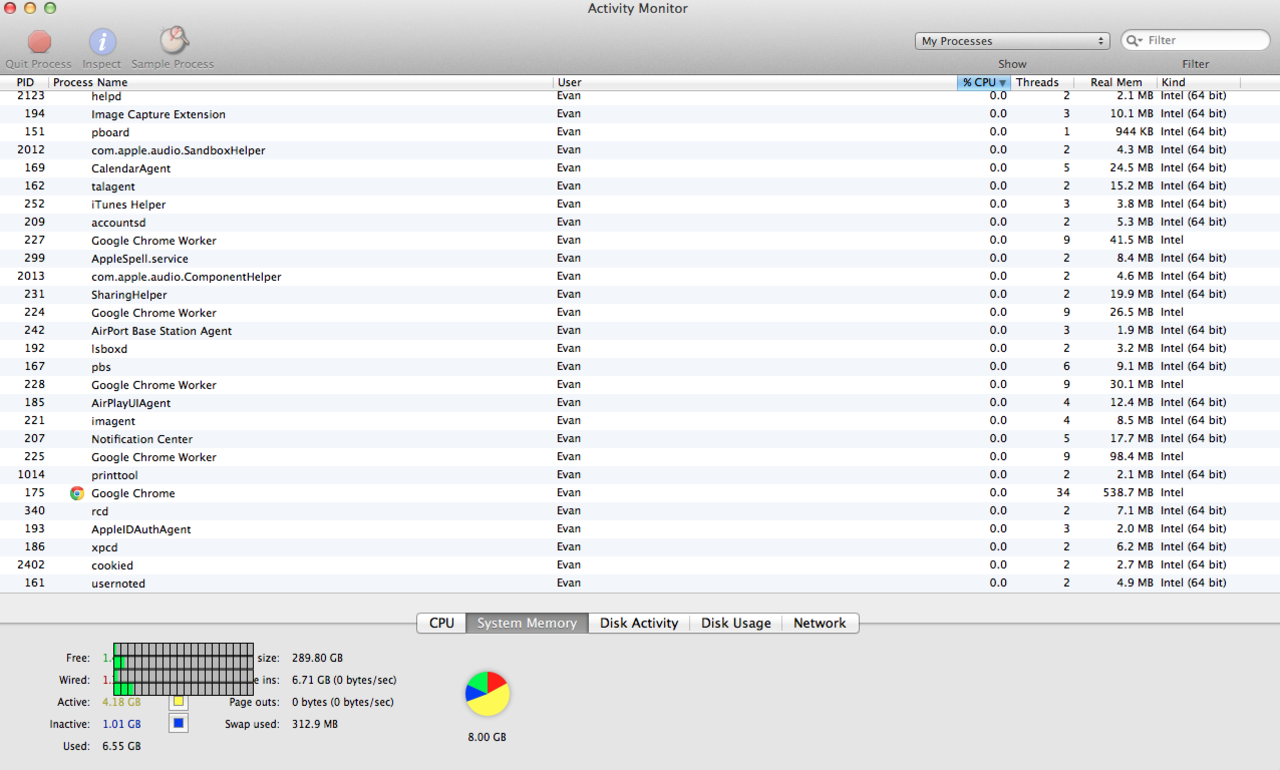Select the printtool process

[640, 474]
